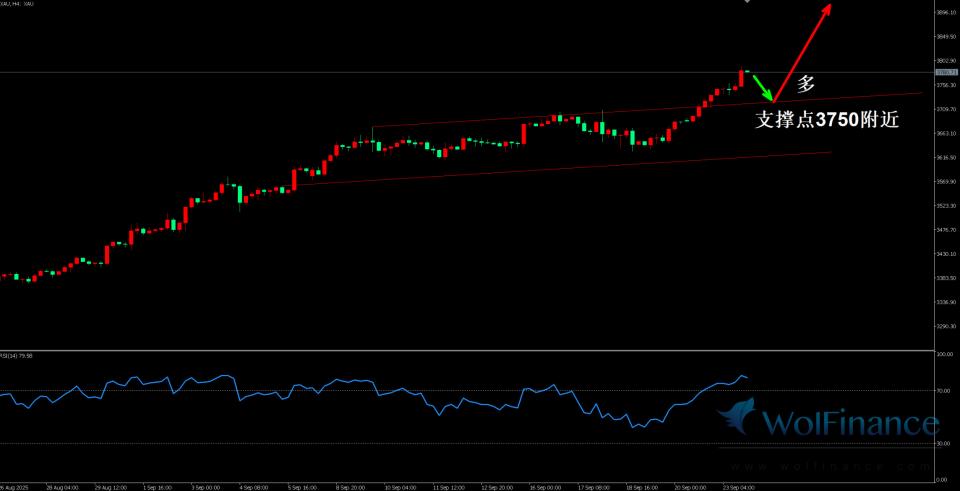Click the 11 Sep 12:00 time label
This screenshot has width=960, height=491.
[x=448, y=488]
